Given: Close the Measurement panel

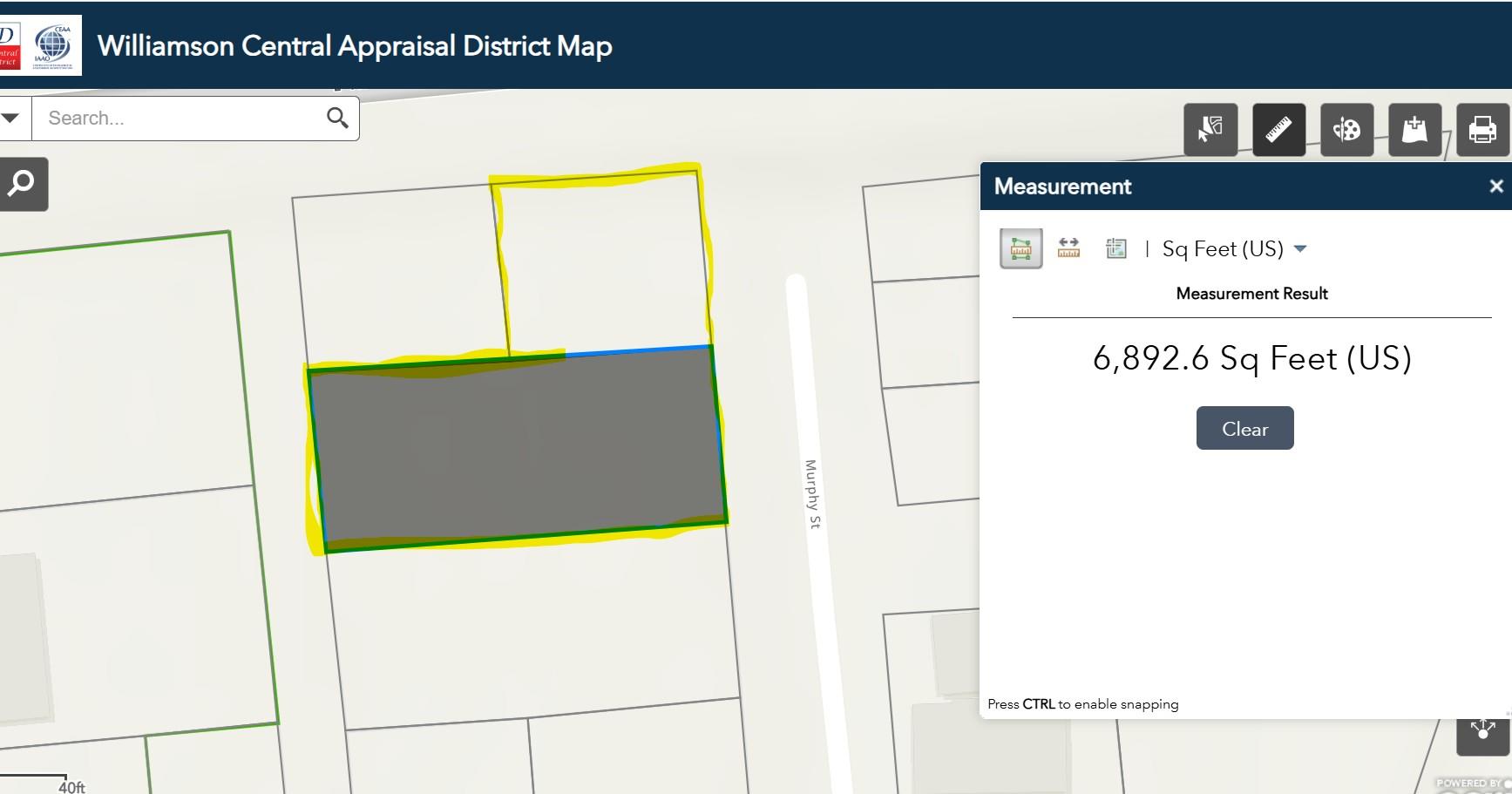Looking at the screenshot, I should pos(1495,187).
